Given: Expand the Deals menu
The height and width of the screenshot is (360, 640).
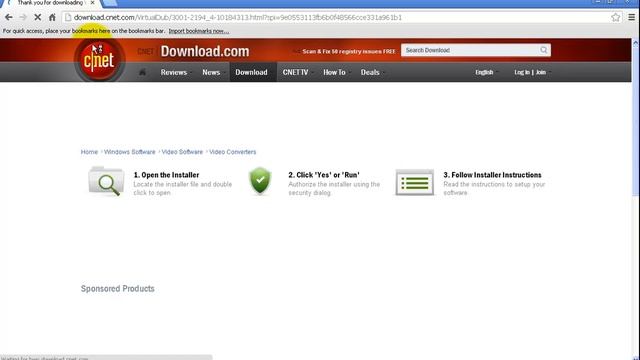Looking at the screenshot, I should (372, 72).
